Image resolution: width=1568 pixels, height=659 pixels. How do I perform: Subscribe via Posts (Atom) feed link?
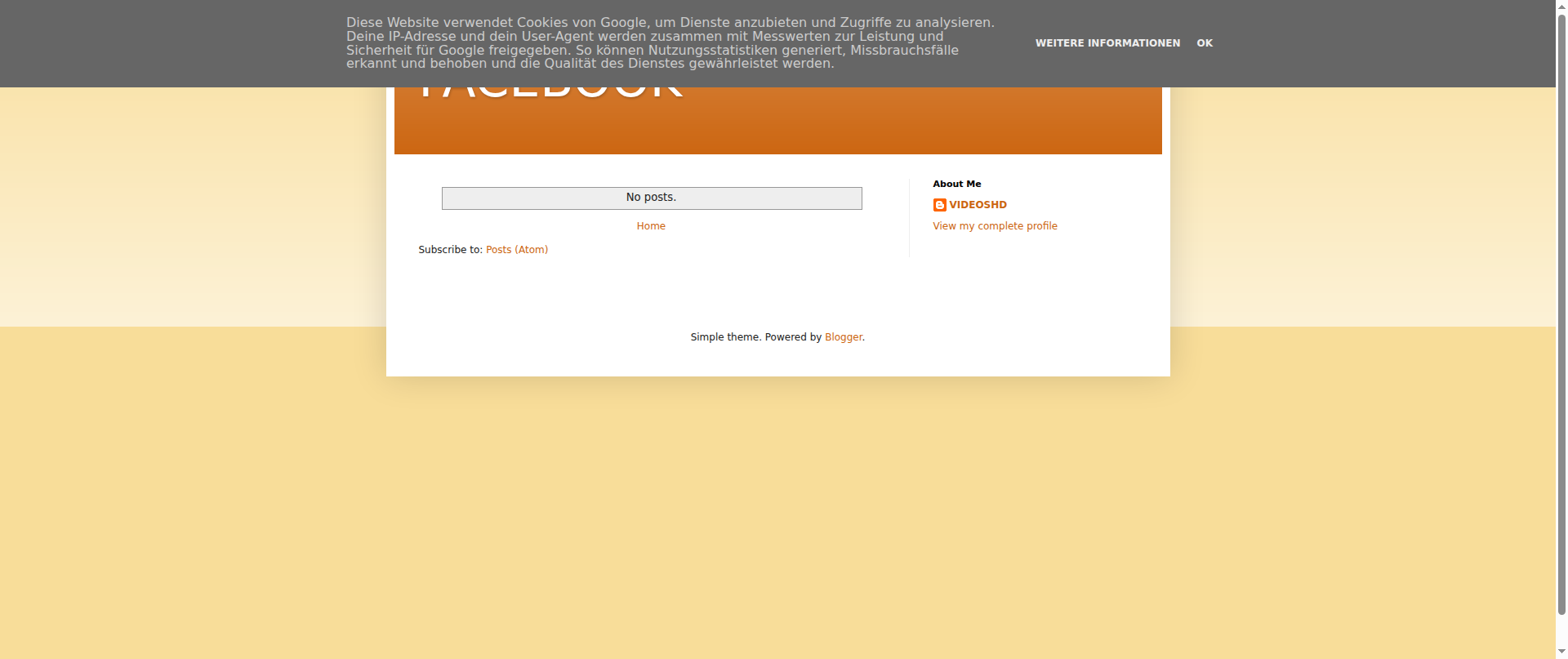pyautogui.click(x=517, y=250)
